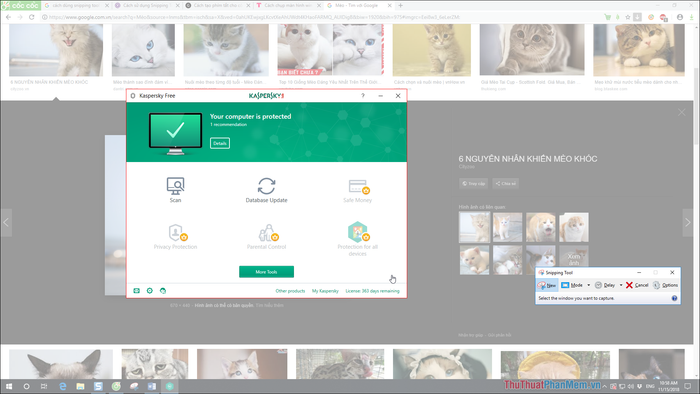
Task: Open '6 NGUYÊN NHÂN KHIẾN MÈO KHÓC' title link
Action: tap(528, 159)
